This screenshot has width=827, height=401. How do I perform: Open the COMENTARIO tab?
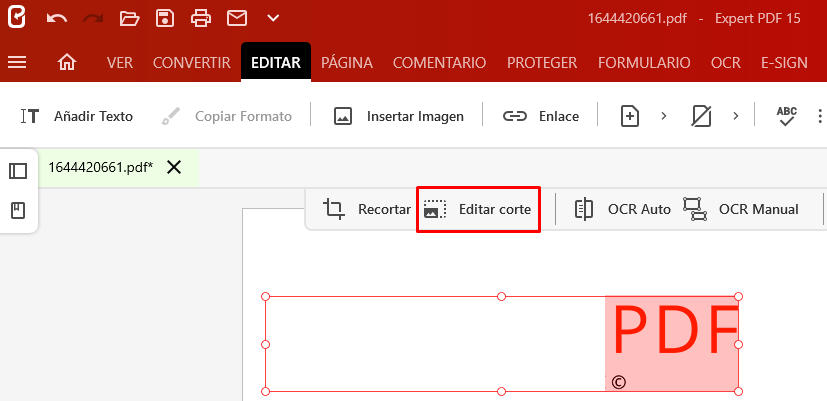click(x=439, y=63)
